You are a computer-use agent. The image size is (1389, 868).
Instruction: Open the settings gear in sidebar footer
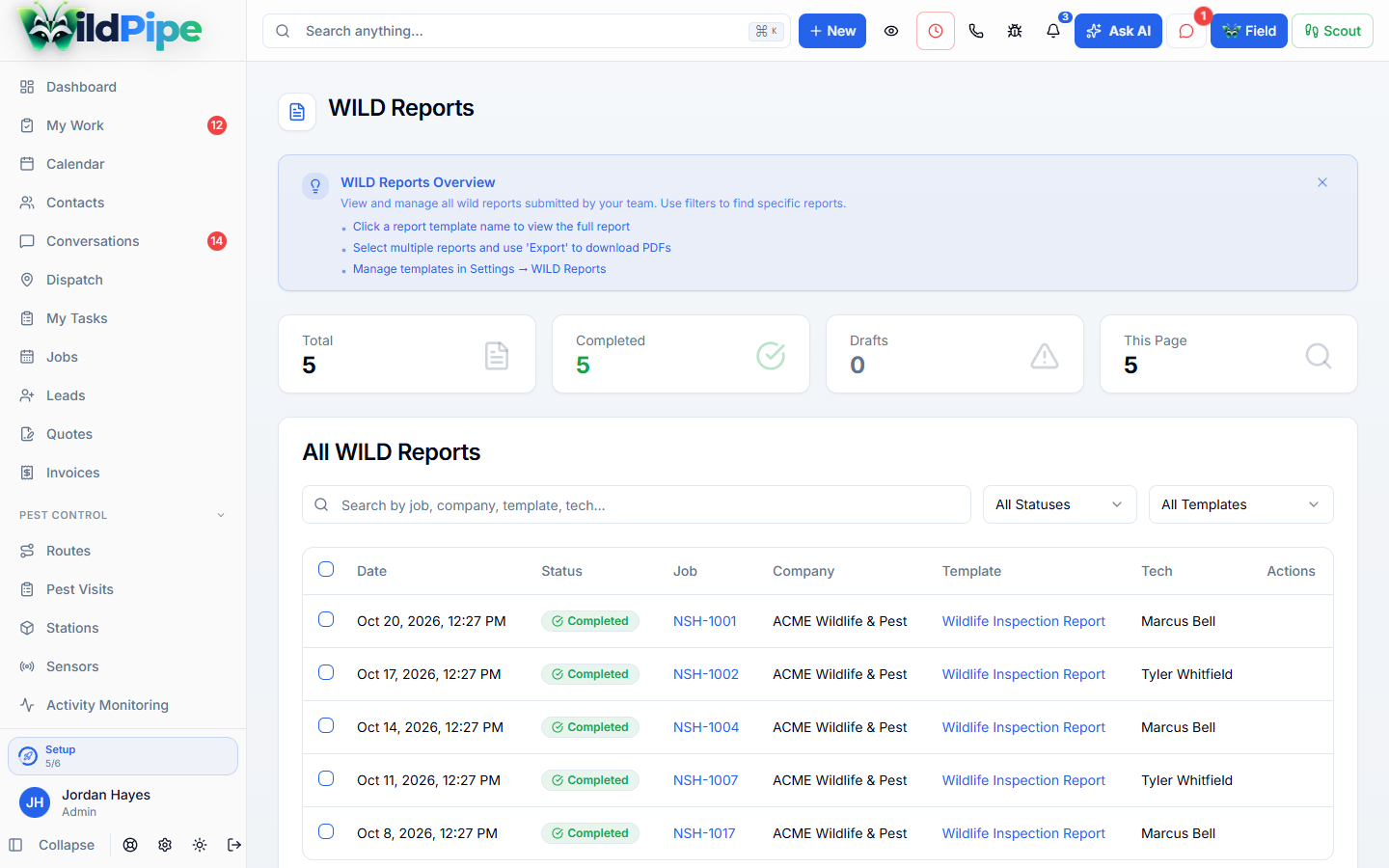click(165, 845)
